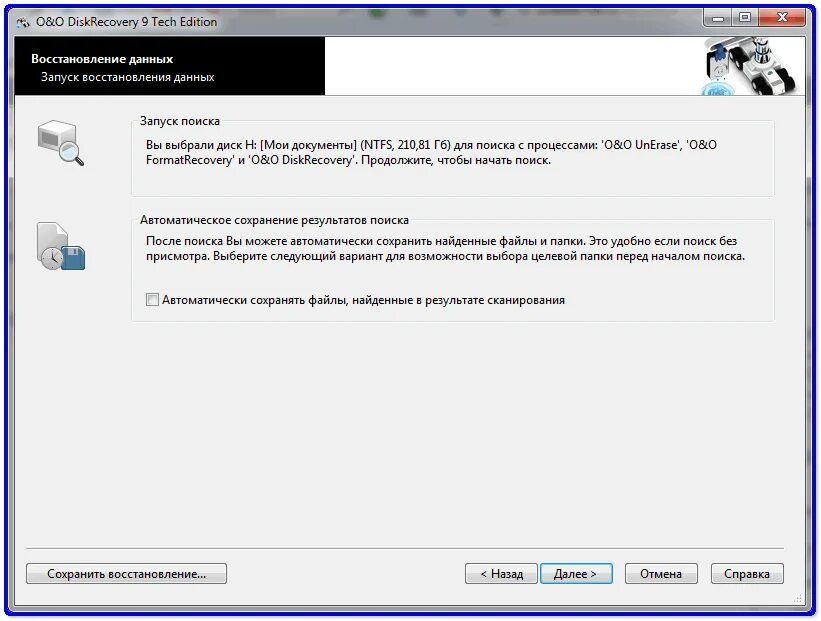This screenshot has height=621, width=821.
Task: Click 'Сохранить восстановление...' button
Action: [x=126, y=574]
